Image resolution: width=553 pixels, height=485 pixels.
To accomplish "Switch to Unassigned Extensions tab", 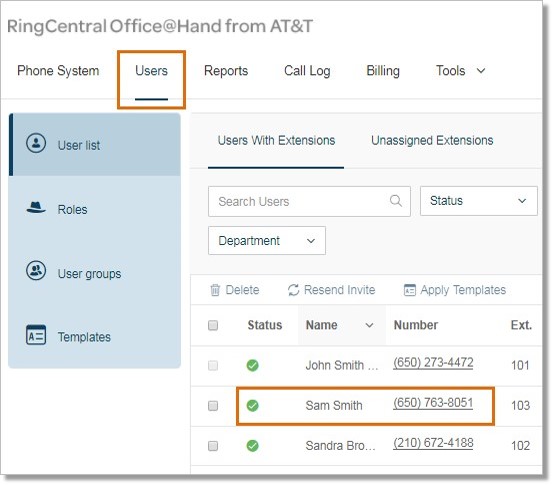I will (432, 140).
